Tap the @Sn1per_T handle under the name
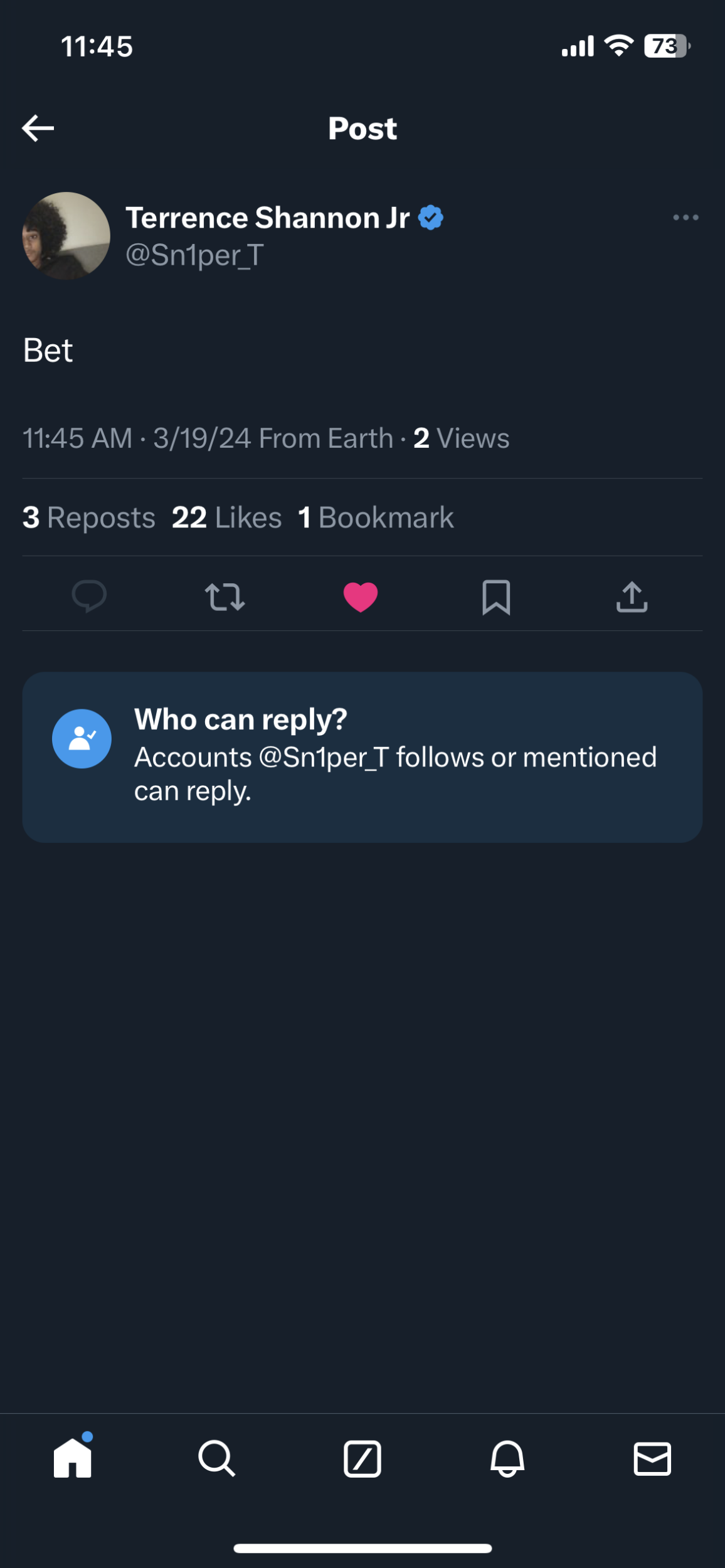725x1568 pixels. click(194, 255)
